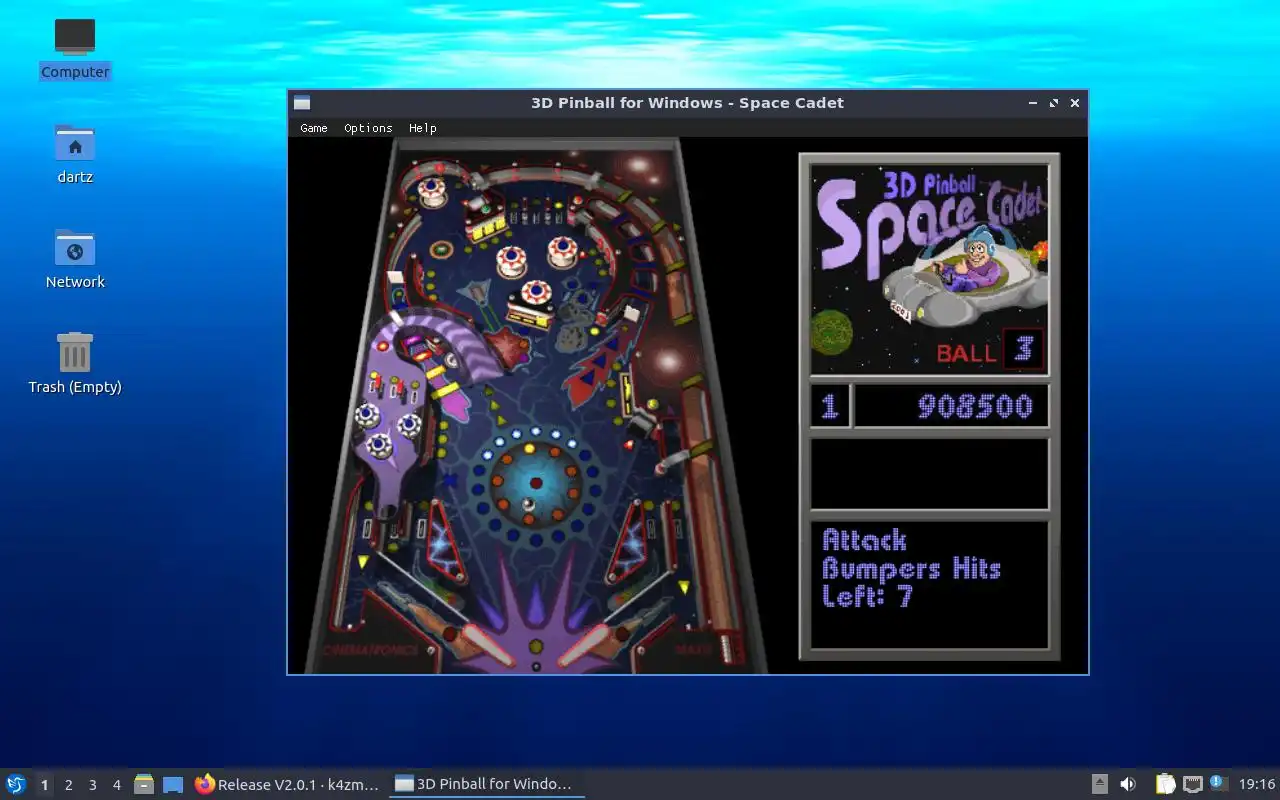The width and height of the screenshot is (1280, 800).
Task: Close the 3D Pinball window
Action: [1075, 103]
